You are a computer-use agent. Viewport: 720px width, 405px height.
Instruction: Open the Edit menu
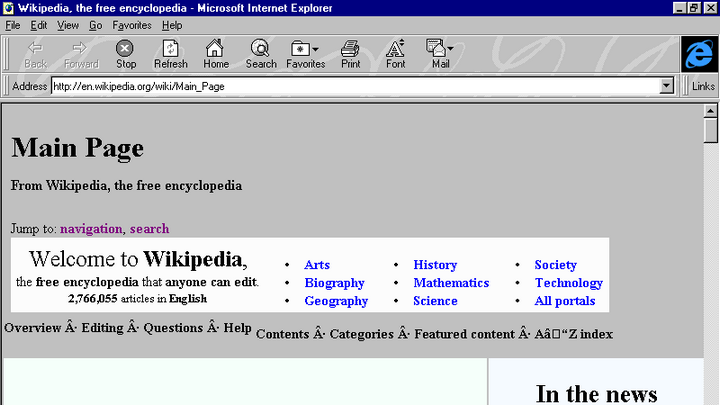39,25
